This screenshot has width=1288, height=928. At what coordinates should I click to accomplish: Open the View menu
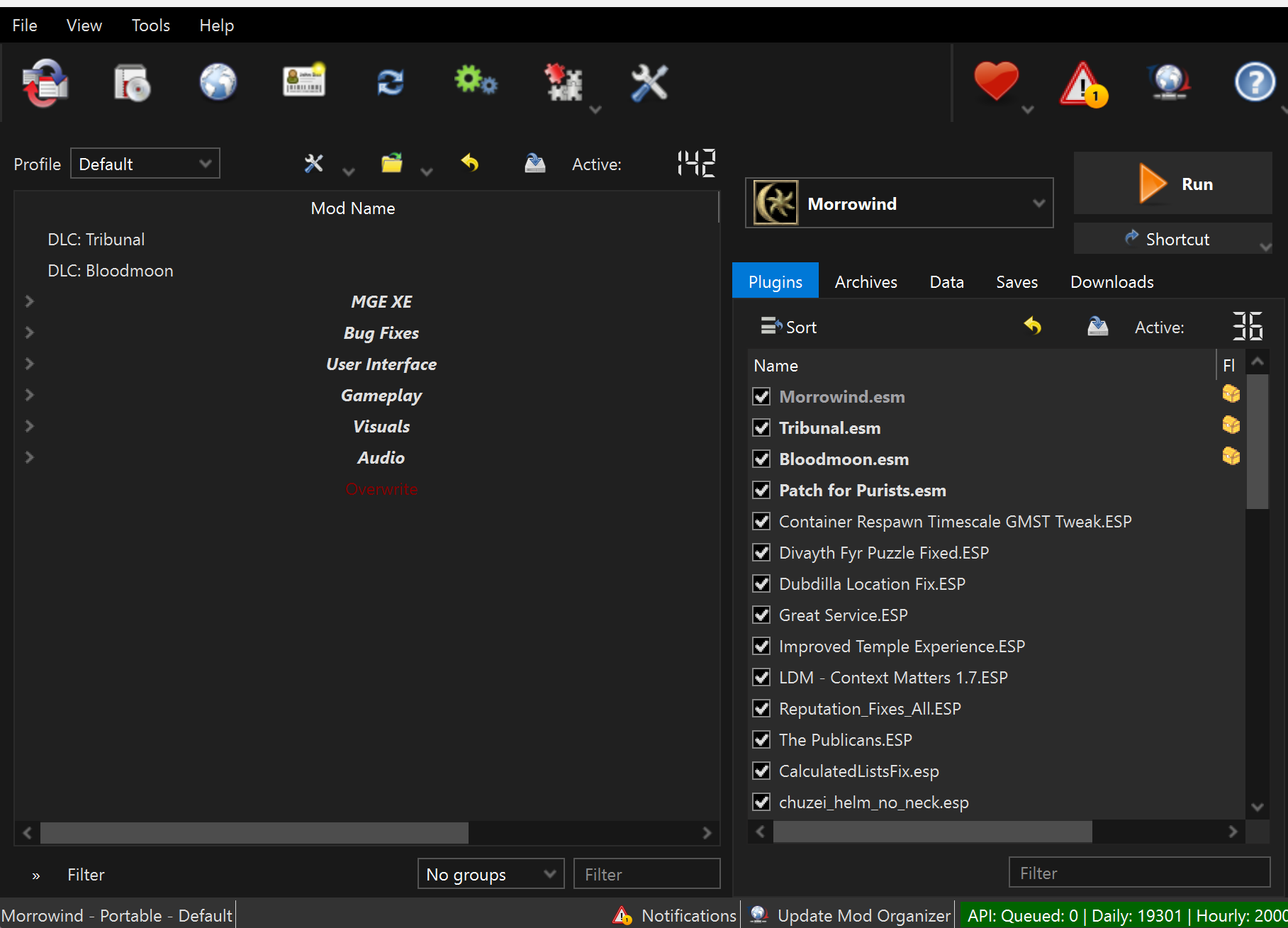tap(84, 26)
